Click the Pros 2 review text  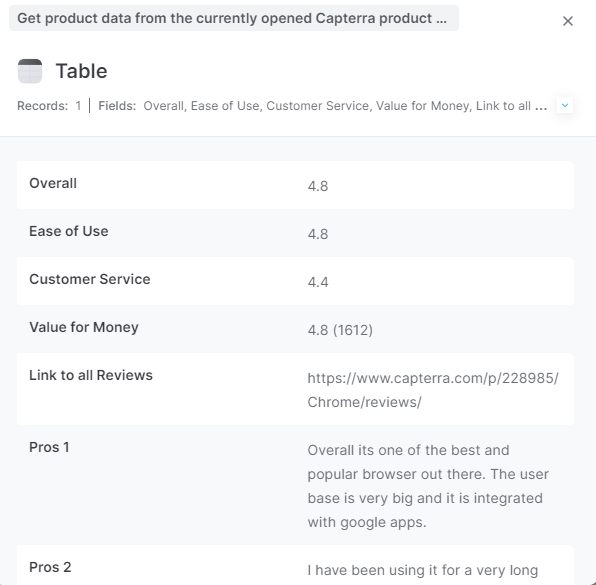click(x=423, y=570)
